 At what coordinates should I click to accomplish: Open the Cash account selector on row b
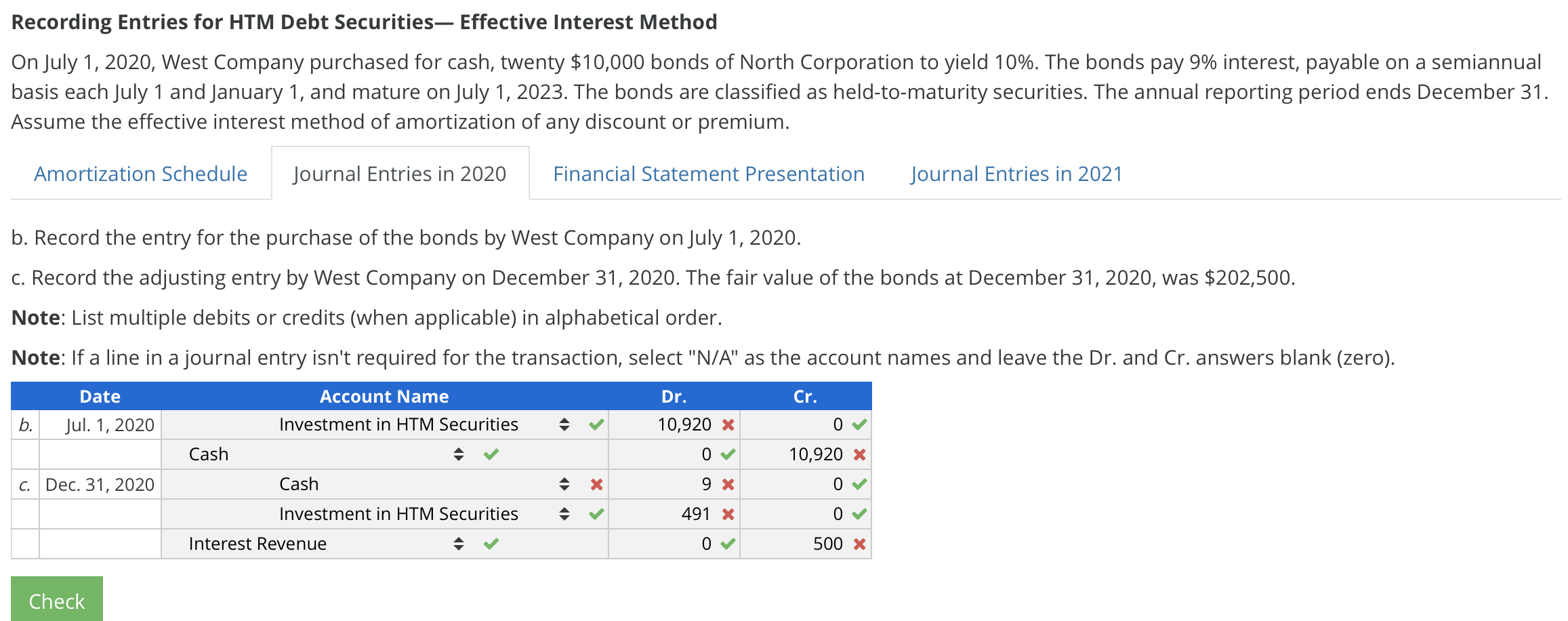click(459, 454)
